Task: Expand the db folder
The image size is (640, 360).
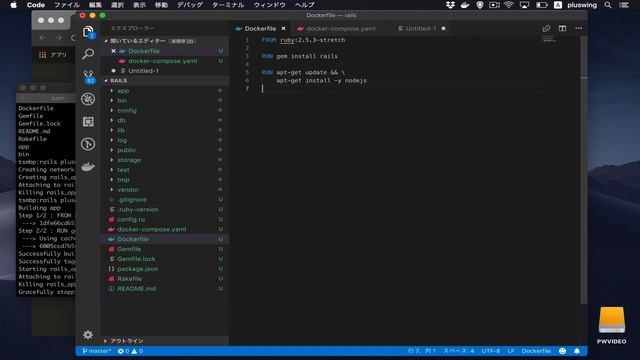Action: point(121,120)
